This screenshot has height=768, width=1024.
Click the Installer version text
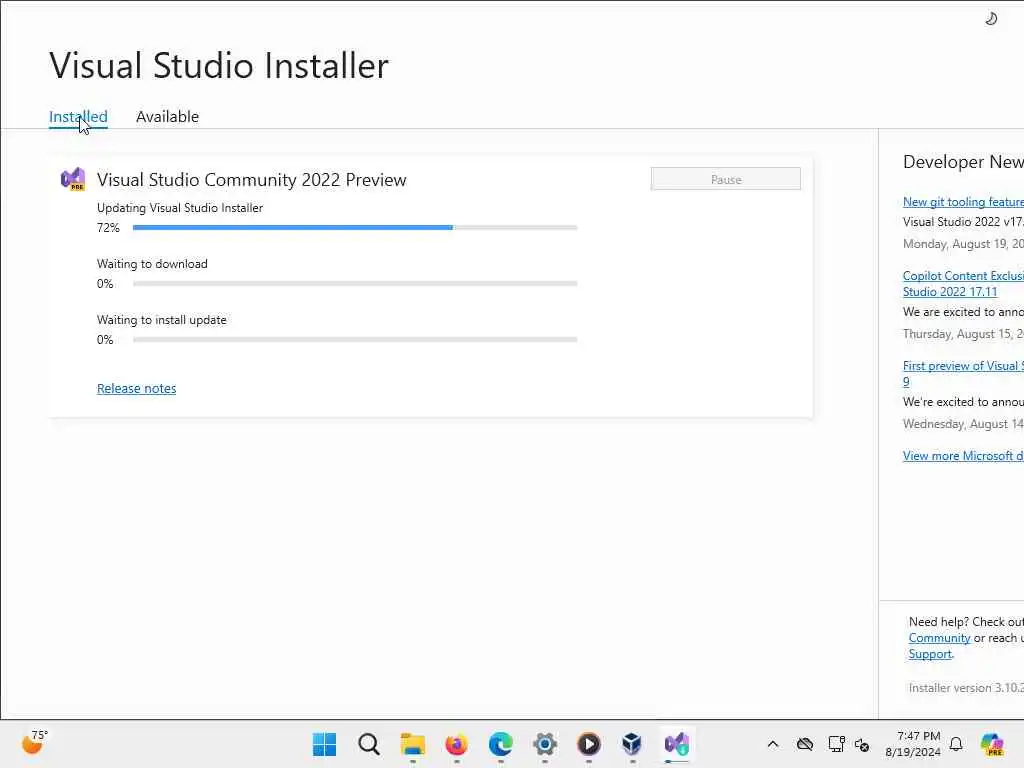pyautogui.click(x=966, y=688)
